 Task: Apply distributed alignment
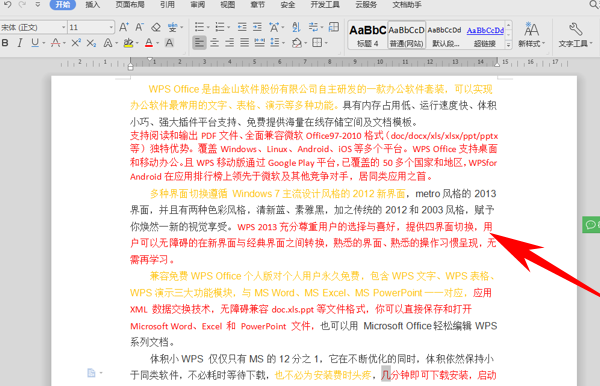coord(260,43)
